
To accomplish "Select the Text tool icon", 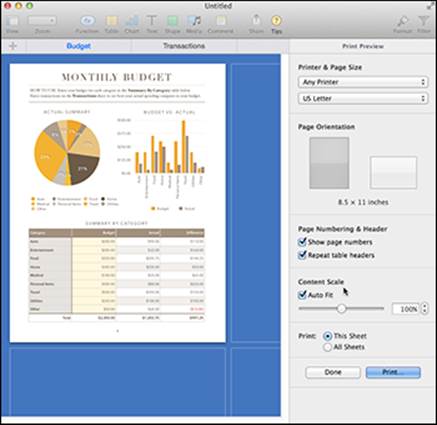I will coord(152,21).
